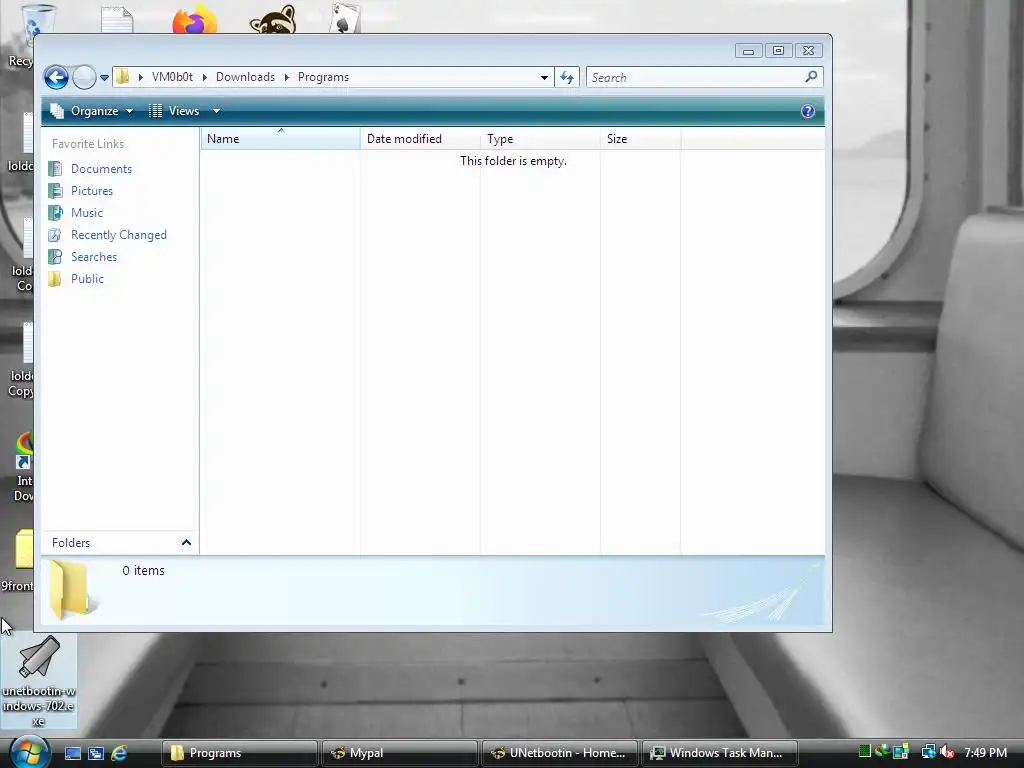Sort by the Size column header

[641, 138]
